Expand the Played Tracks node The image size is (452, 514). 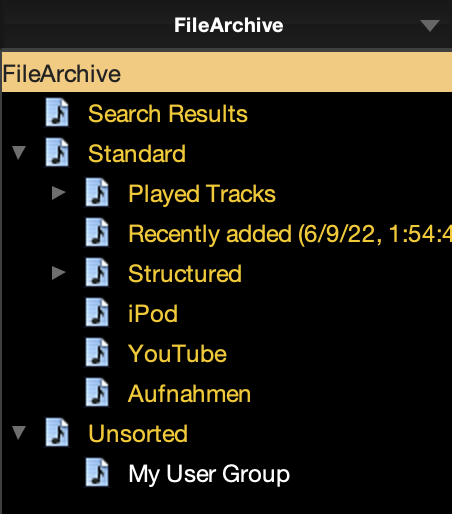pos(58,193)
